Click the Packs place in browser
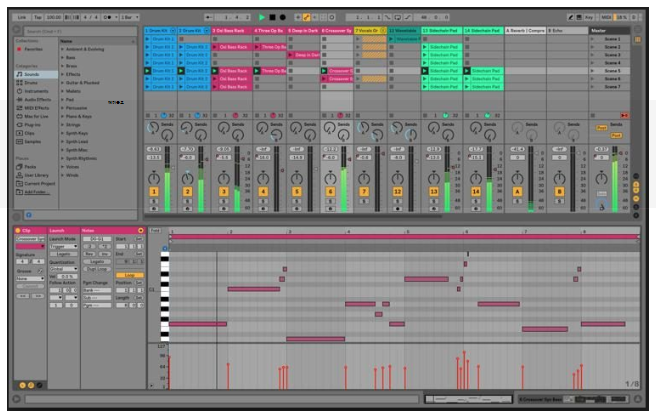656x417 pixels. [28, 167]
